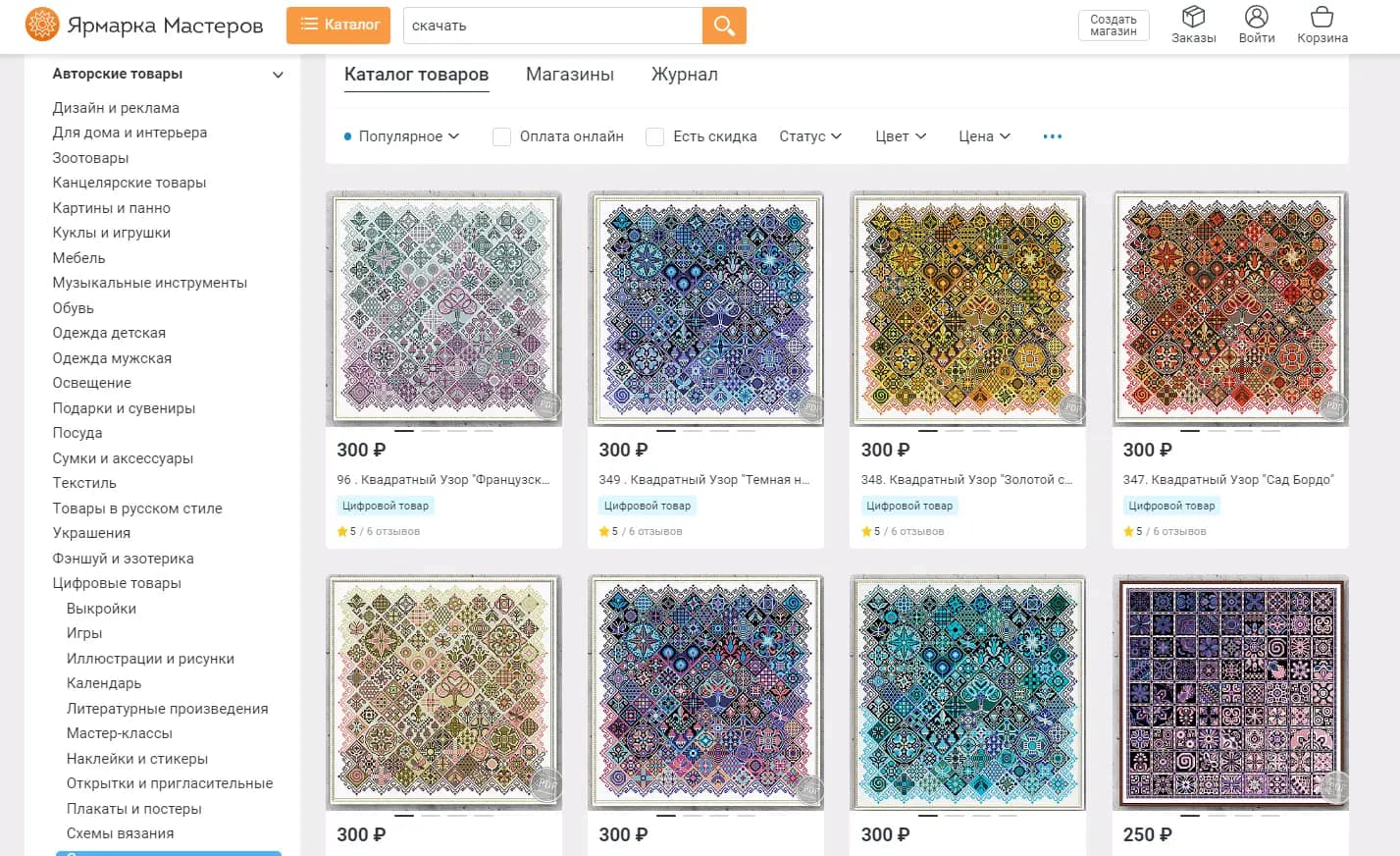Open the Статус filter dropdown
The width and height of the screenshot is (1400, 856).
coord(810,136)
